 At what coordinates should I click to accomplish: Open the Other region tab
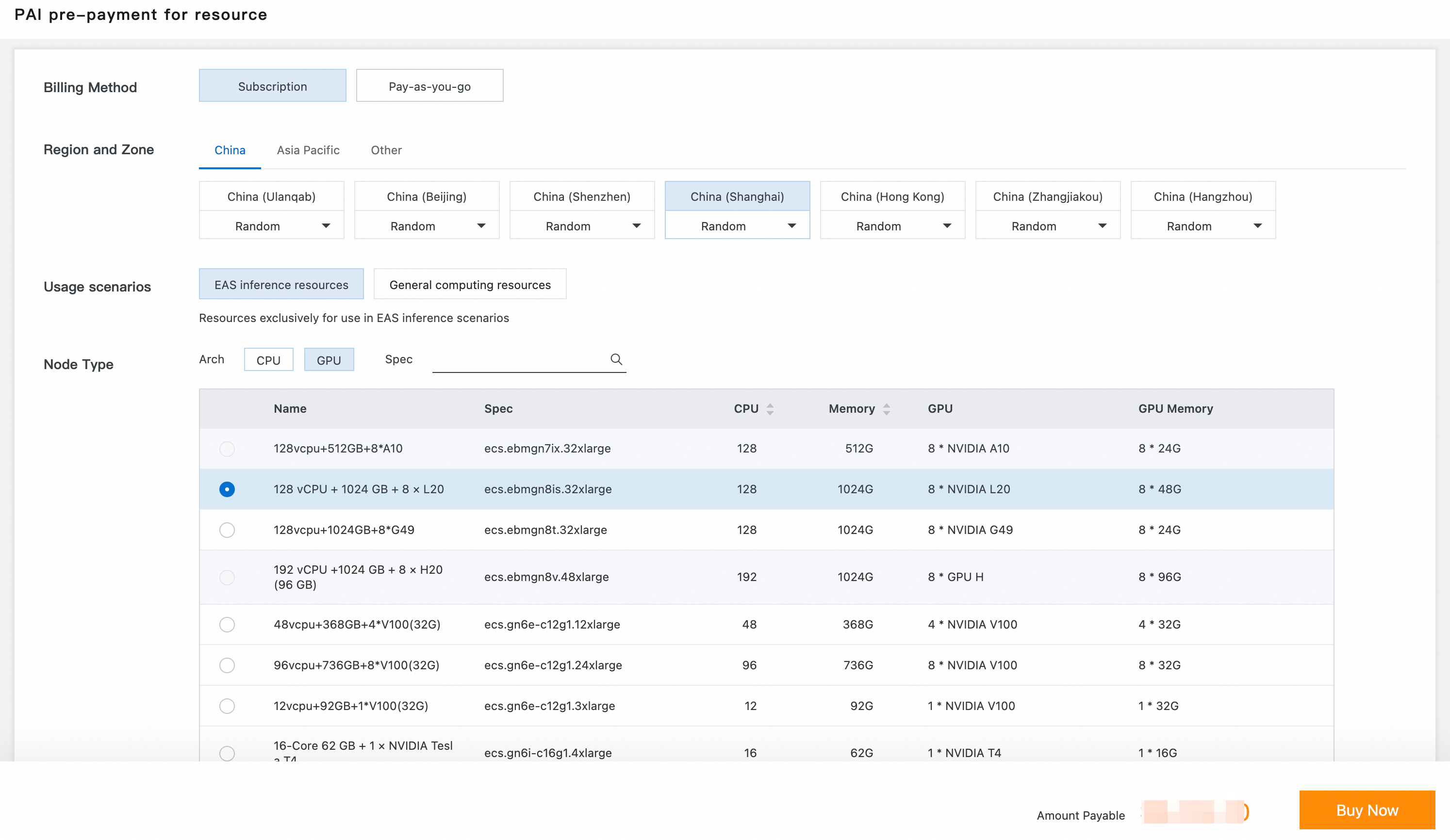(x=386, y=150)
